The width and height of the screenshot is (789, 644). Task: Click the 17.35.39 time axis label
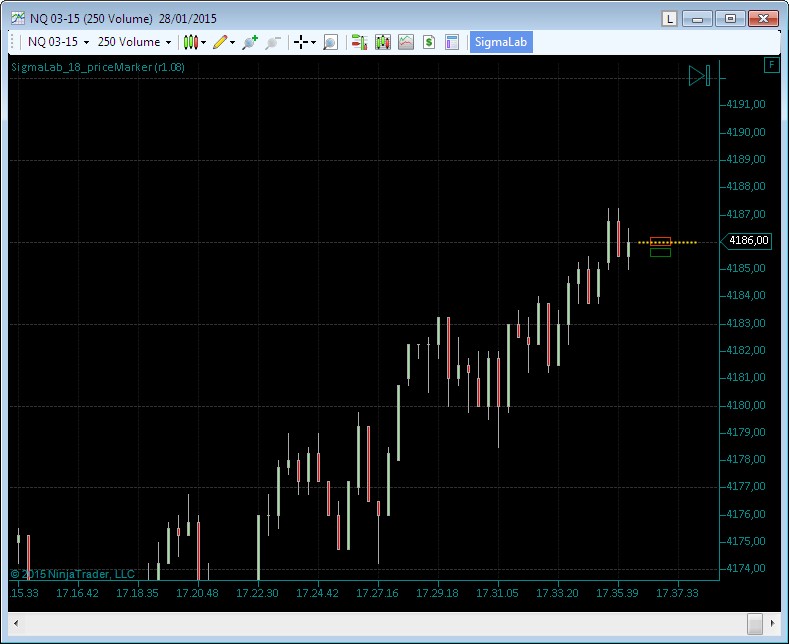click(x=617, y=593)
